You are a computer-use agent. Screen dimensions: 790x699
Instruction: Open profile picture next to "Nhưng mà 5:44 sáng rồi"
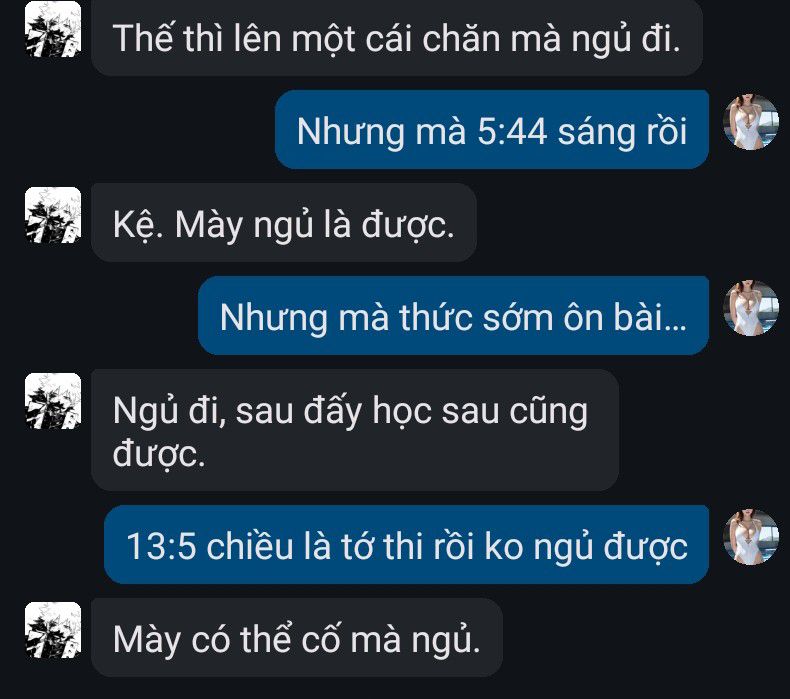click(x=751, y=122)
